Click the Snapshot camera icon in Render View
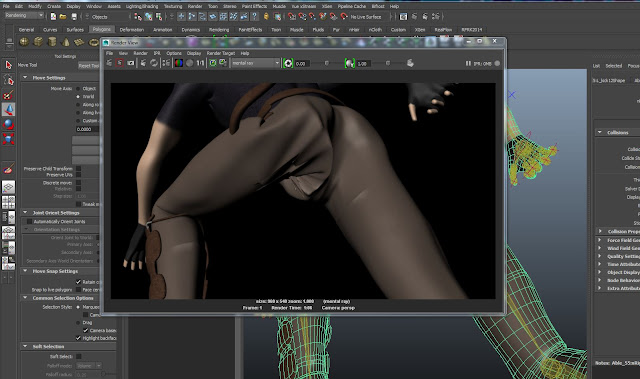 131,63
